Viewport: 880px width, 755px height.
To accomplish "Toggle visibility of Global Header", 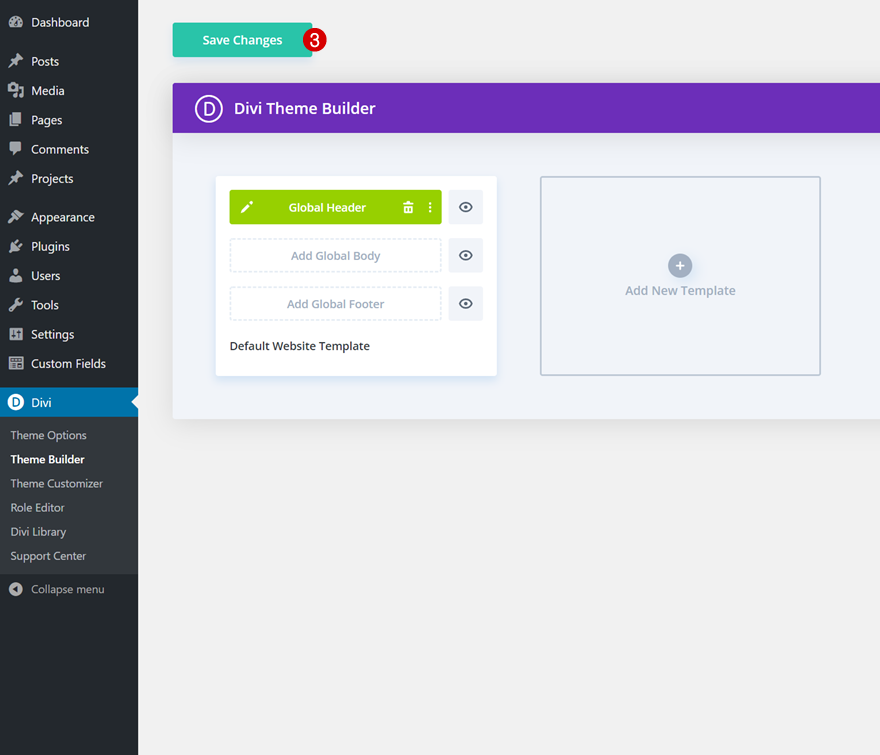I will 465,207.
